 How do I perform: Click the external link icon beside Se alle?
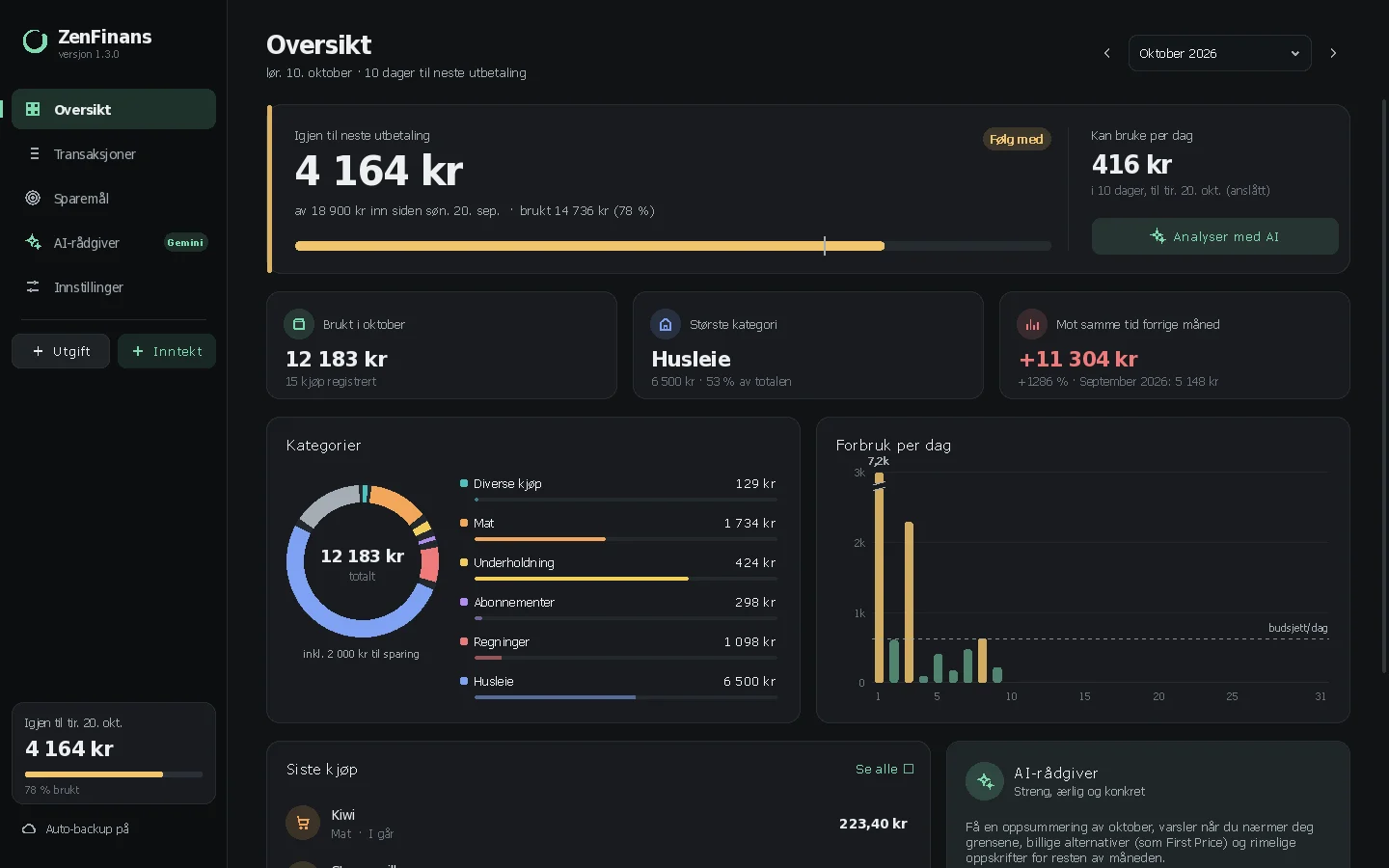point(909,769)
